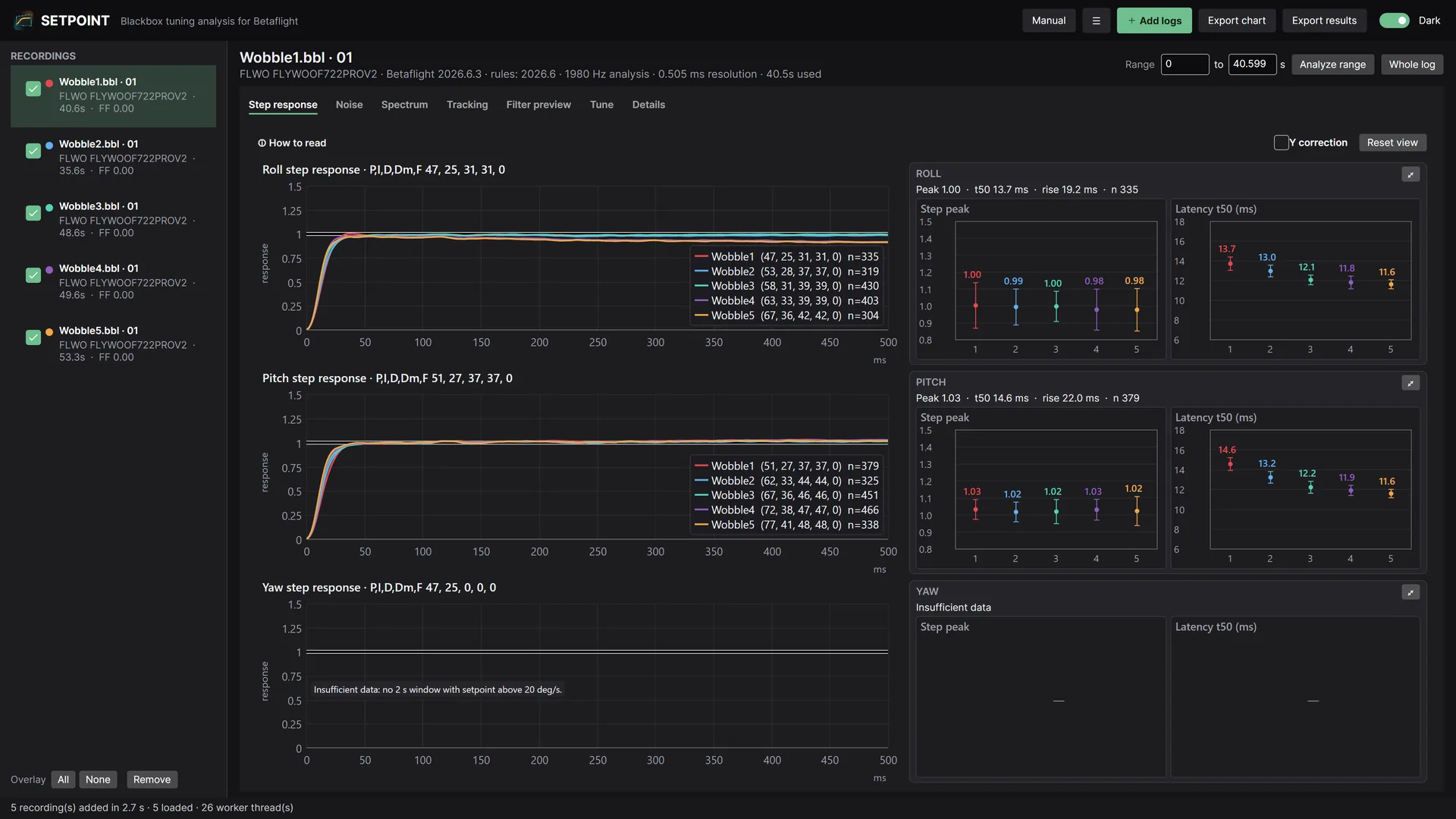Uncheck the Wobble2.bbl recording checkbox
The width and height of the screenshot is (1456, 819).
33,151
